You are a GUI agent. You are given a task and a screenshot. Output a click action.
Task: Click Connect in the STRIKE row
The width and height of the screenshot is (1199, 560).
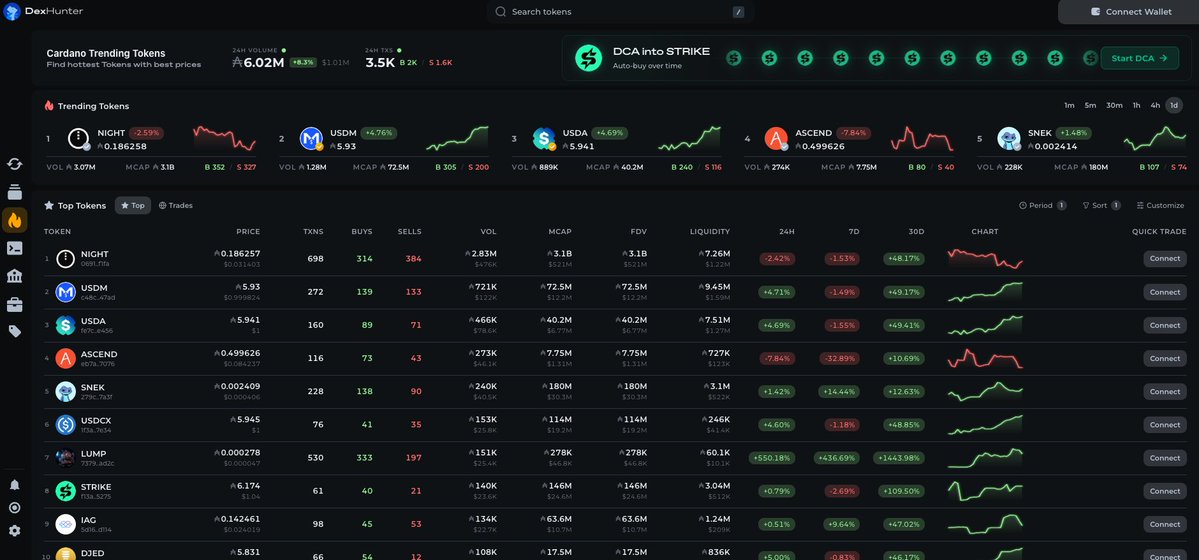(1165, 491)
